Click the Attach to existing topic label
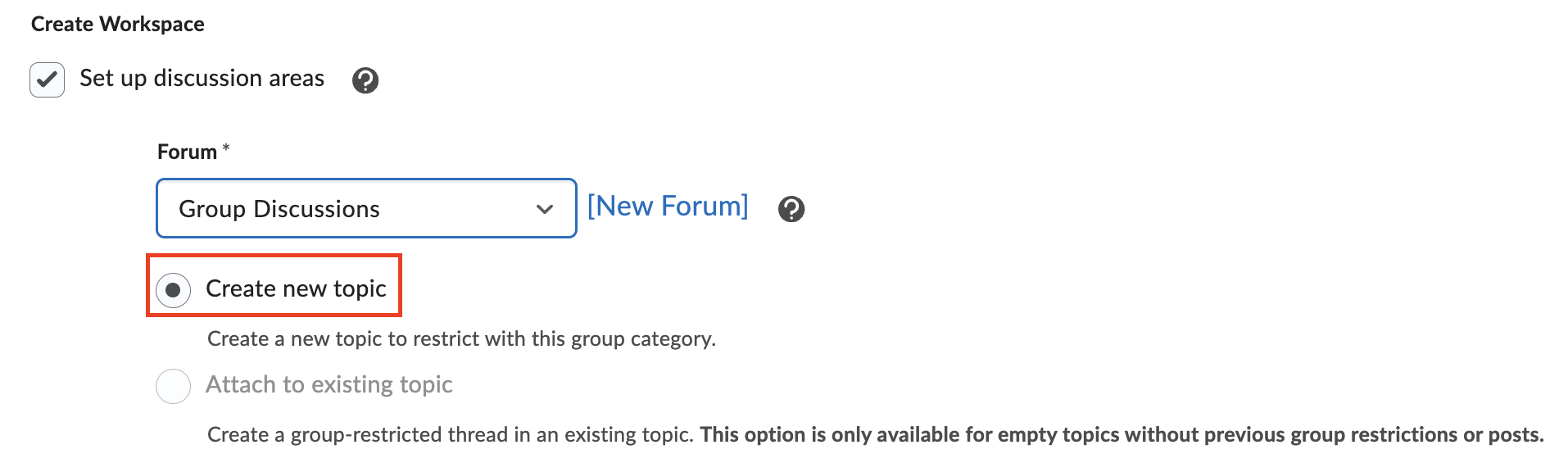This screenshot has width=1568, height=472. 329,384
